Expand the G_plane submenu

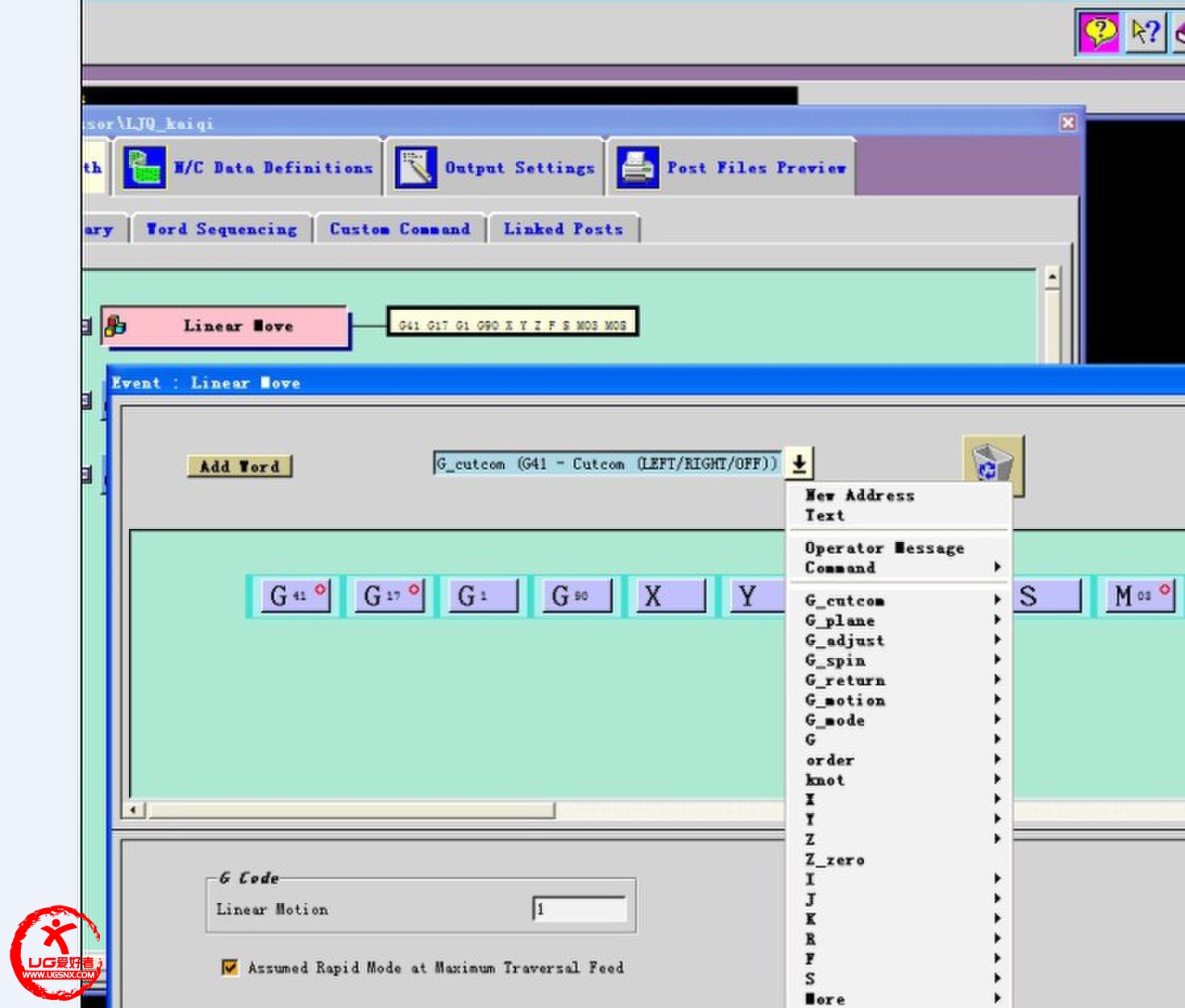(898, 621)
